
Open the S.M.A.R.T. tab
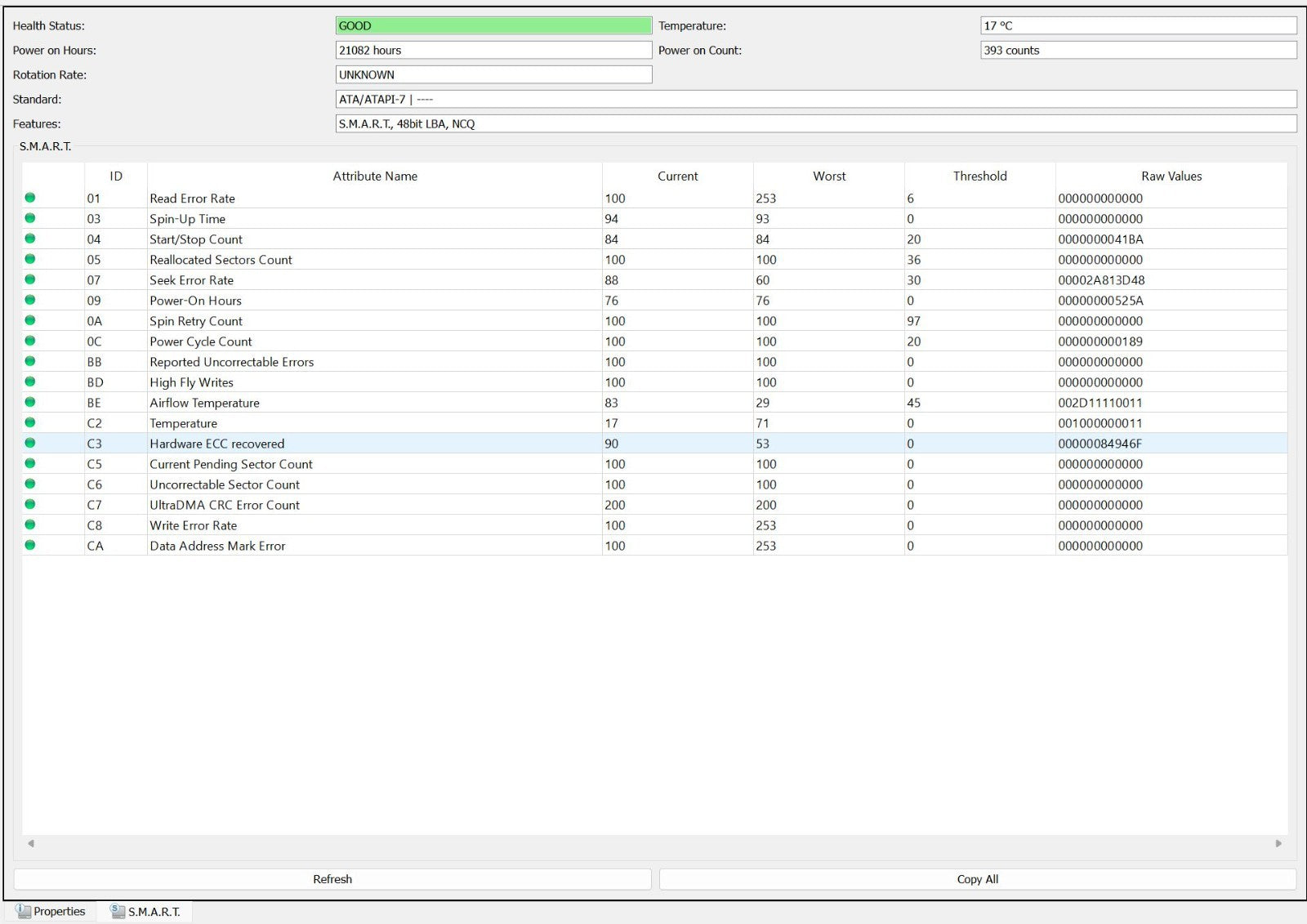click(x=145, y=911)
